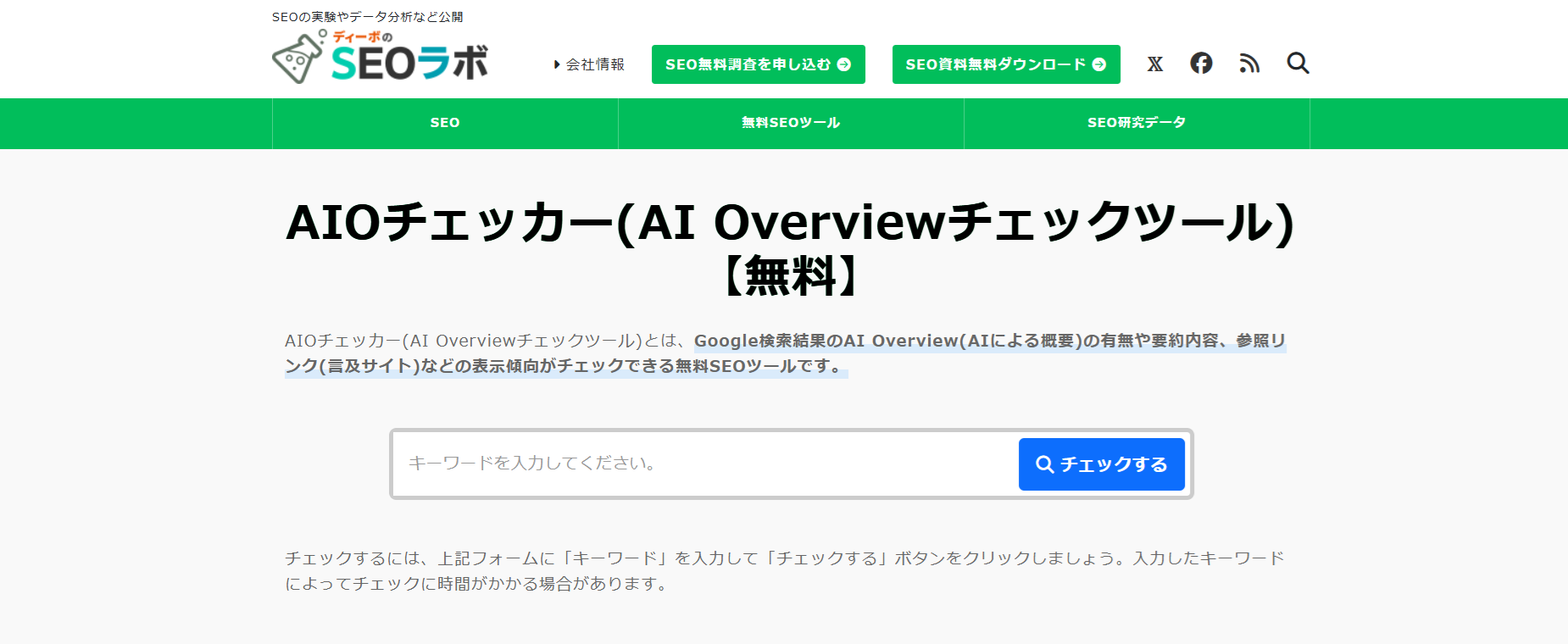Click arrow icon on SEO無料調査を申し込む button
The image size is (1568, 644).
(x=844, y=64)
